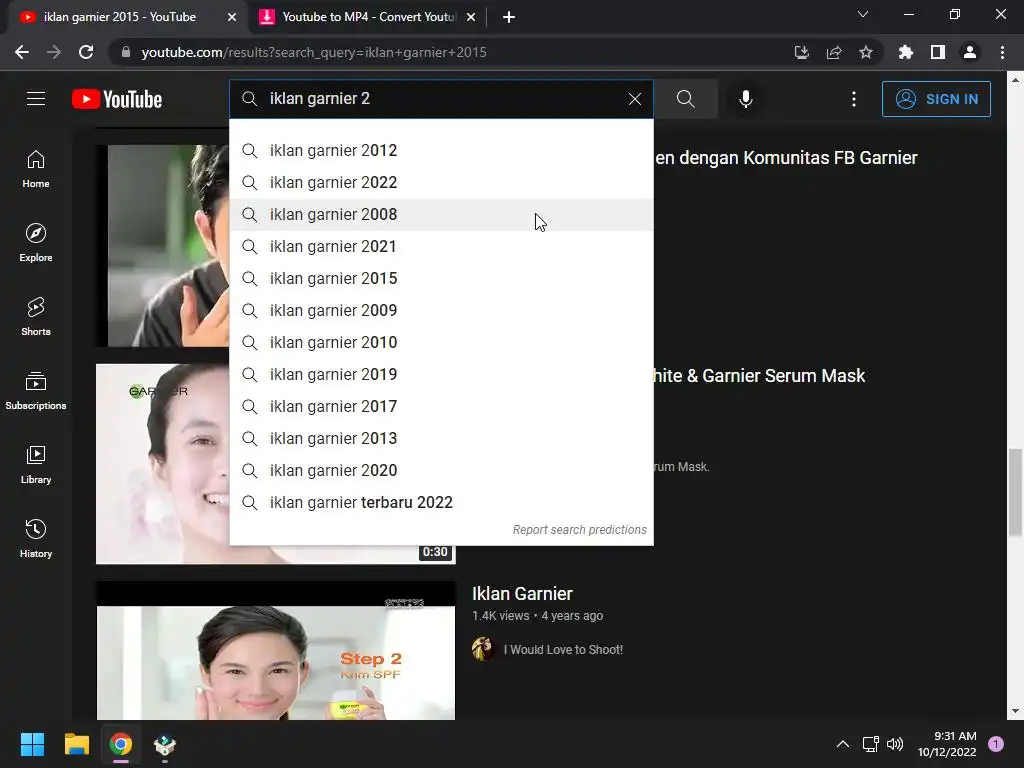This screenshot has width=1024, height=768.
Task: Open Subscriptions in sidebar
Action: point(36,391)
